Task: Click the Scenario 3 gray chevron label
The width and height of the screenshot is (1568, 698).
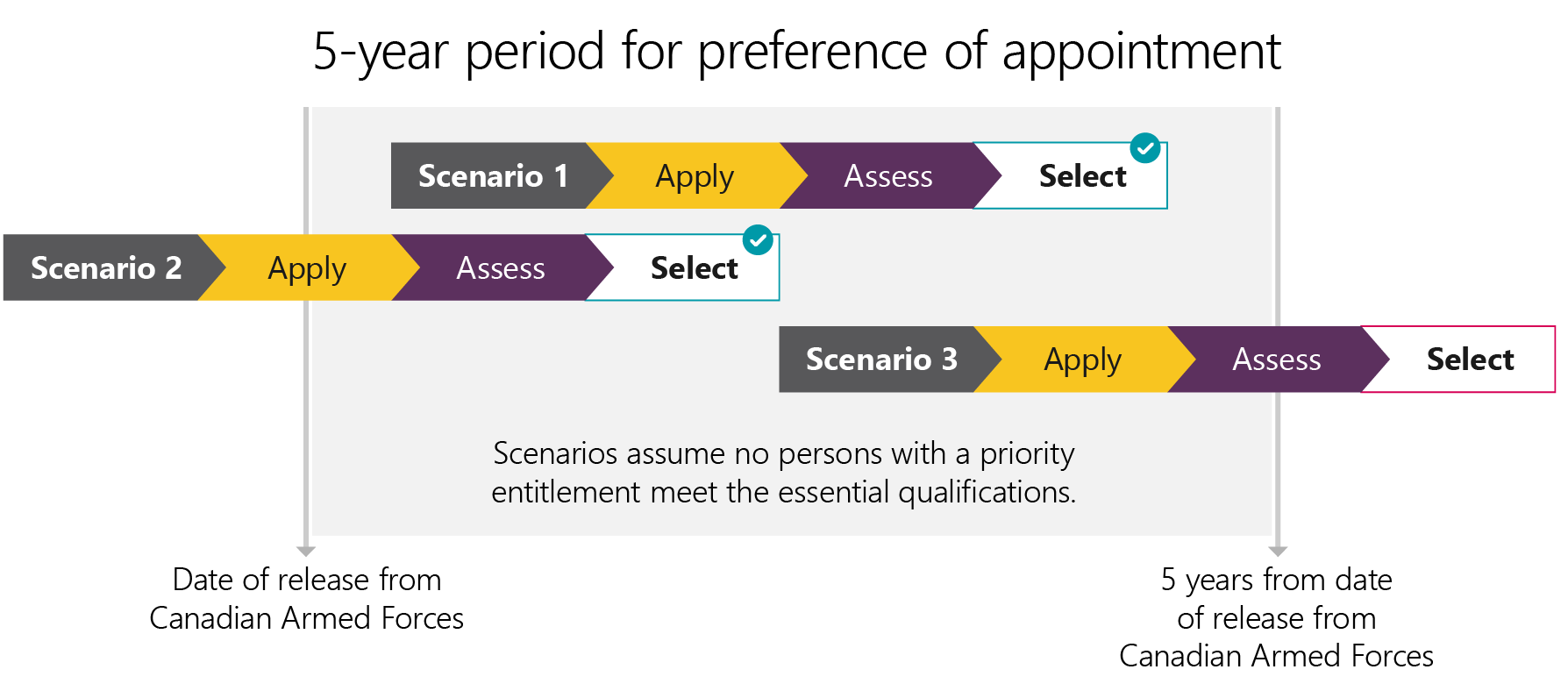Action: pos(880,360)
